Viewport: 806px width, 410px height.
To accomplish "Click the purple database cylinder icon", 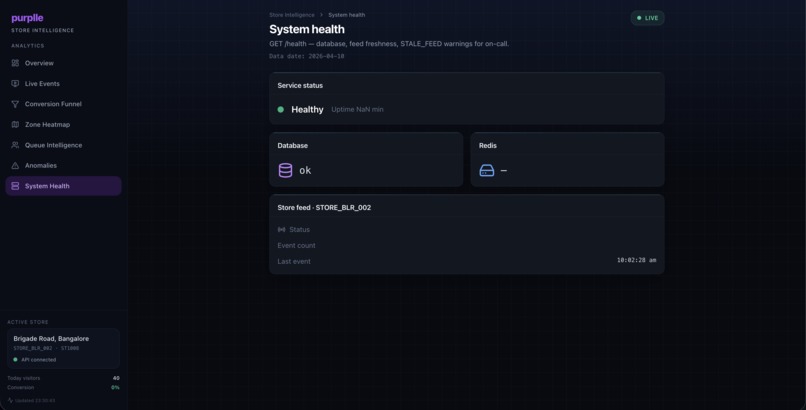I will (285, 171).
